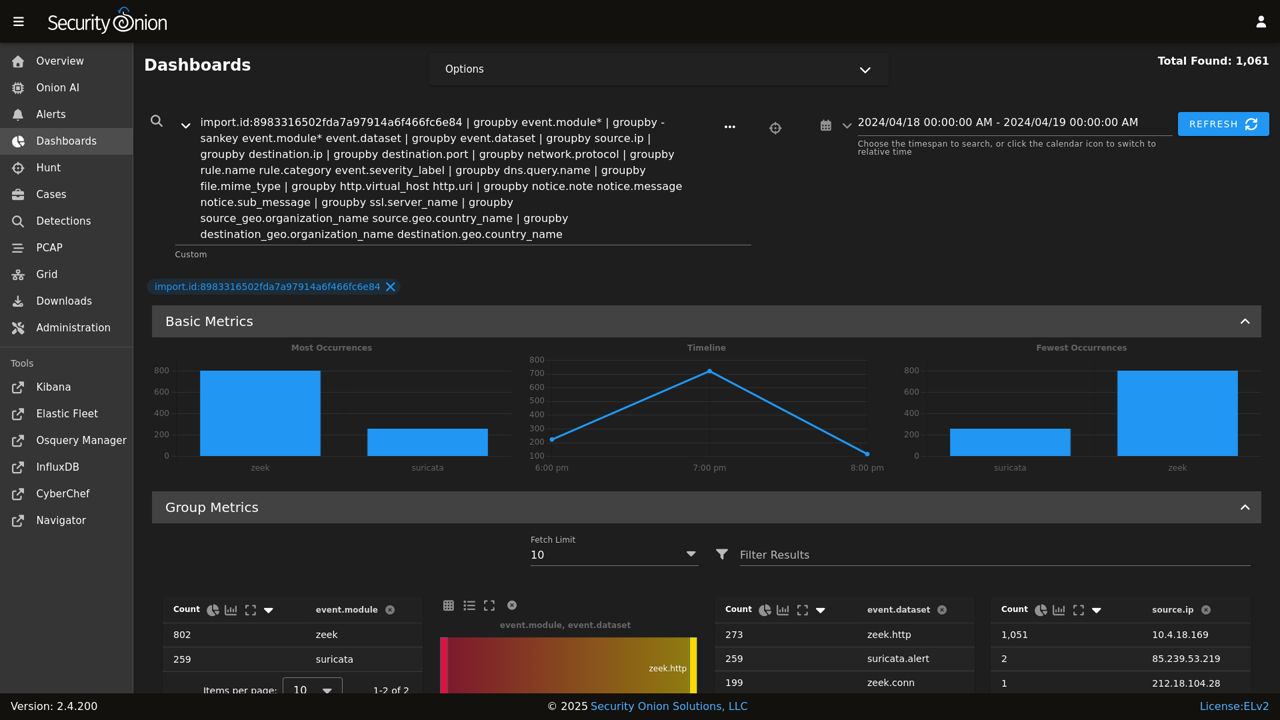Screen dimensions: 1280x720
Task: Click the crosshair auto-hunt icon
Action: click(775, 128)
